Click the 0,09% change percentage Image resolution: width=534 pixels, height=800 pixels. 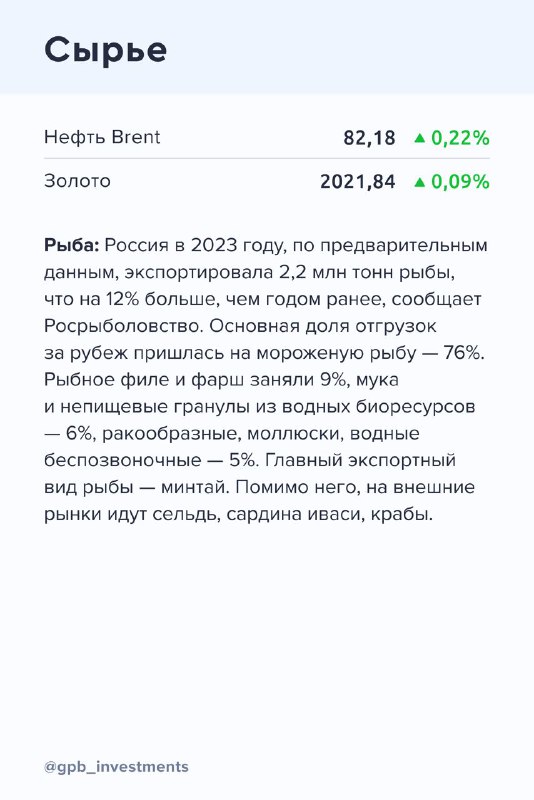tap(460, 182)
